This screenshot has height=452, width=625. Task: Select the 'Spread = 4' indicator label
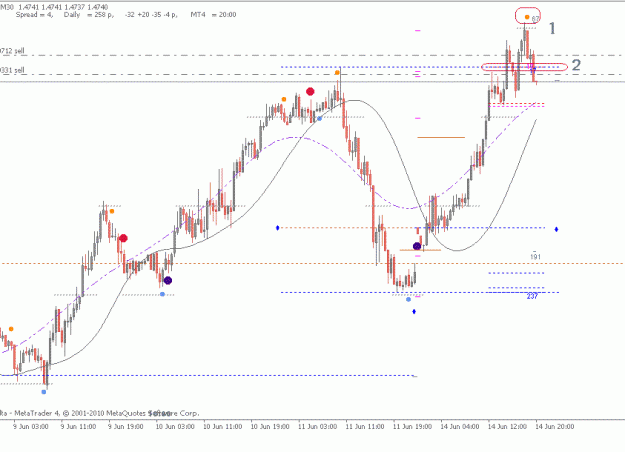pyautogui.click(x=34, y=15)
